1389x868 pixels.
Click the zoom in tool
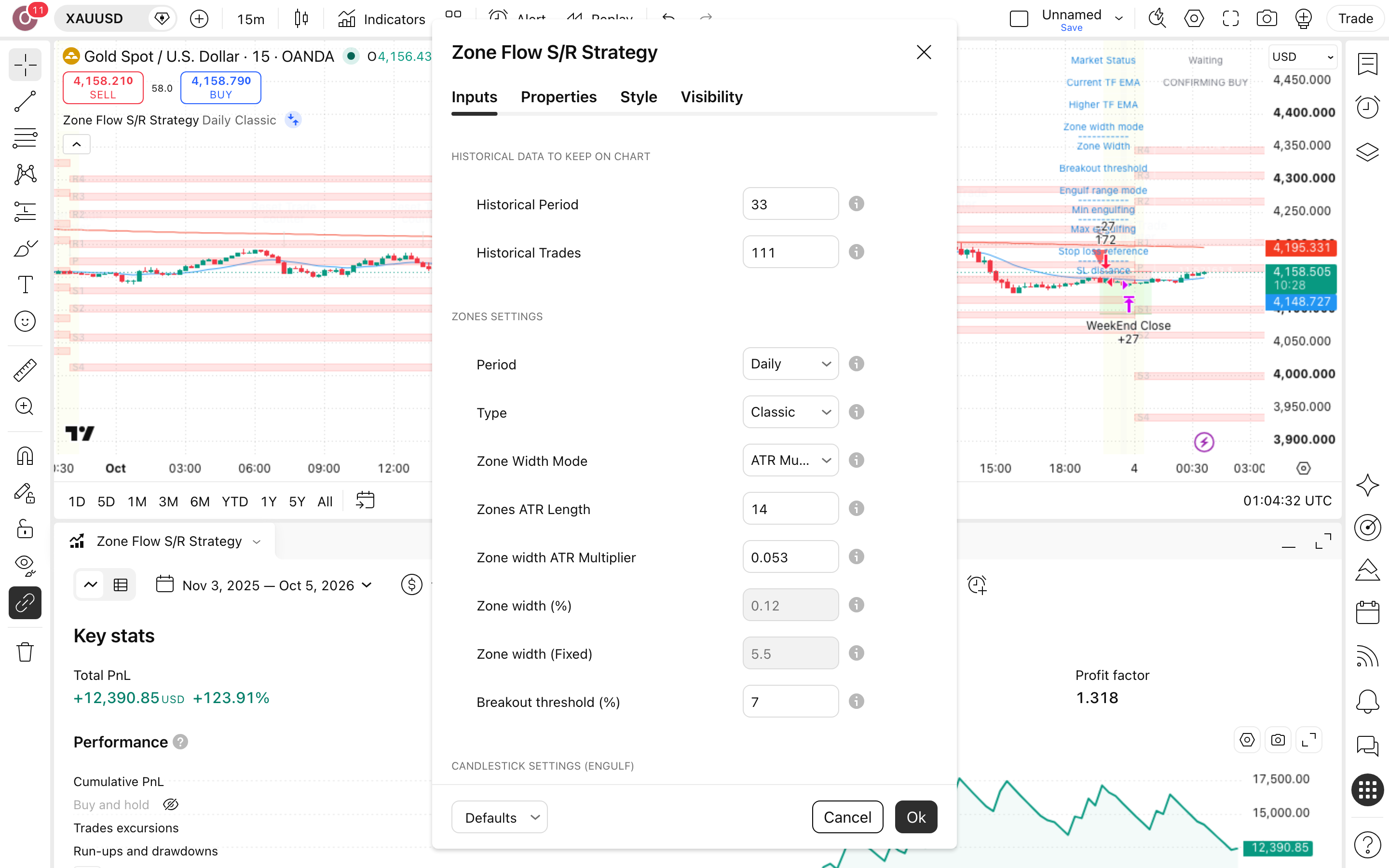(25, 407)
